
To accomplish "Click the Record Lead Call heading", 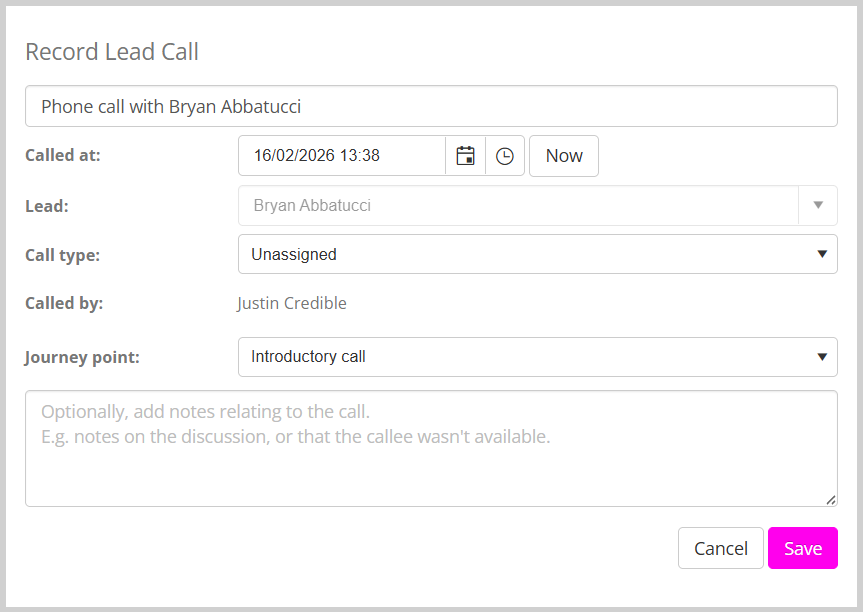I will click(x=112, y=52).
